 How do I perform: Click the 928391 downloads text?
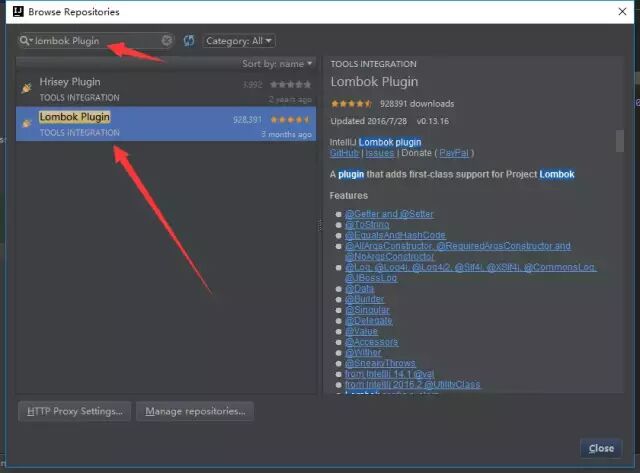(417, 104)
